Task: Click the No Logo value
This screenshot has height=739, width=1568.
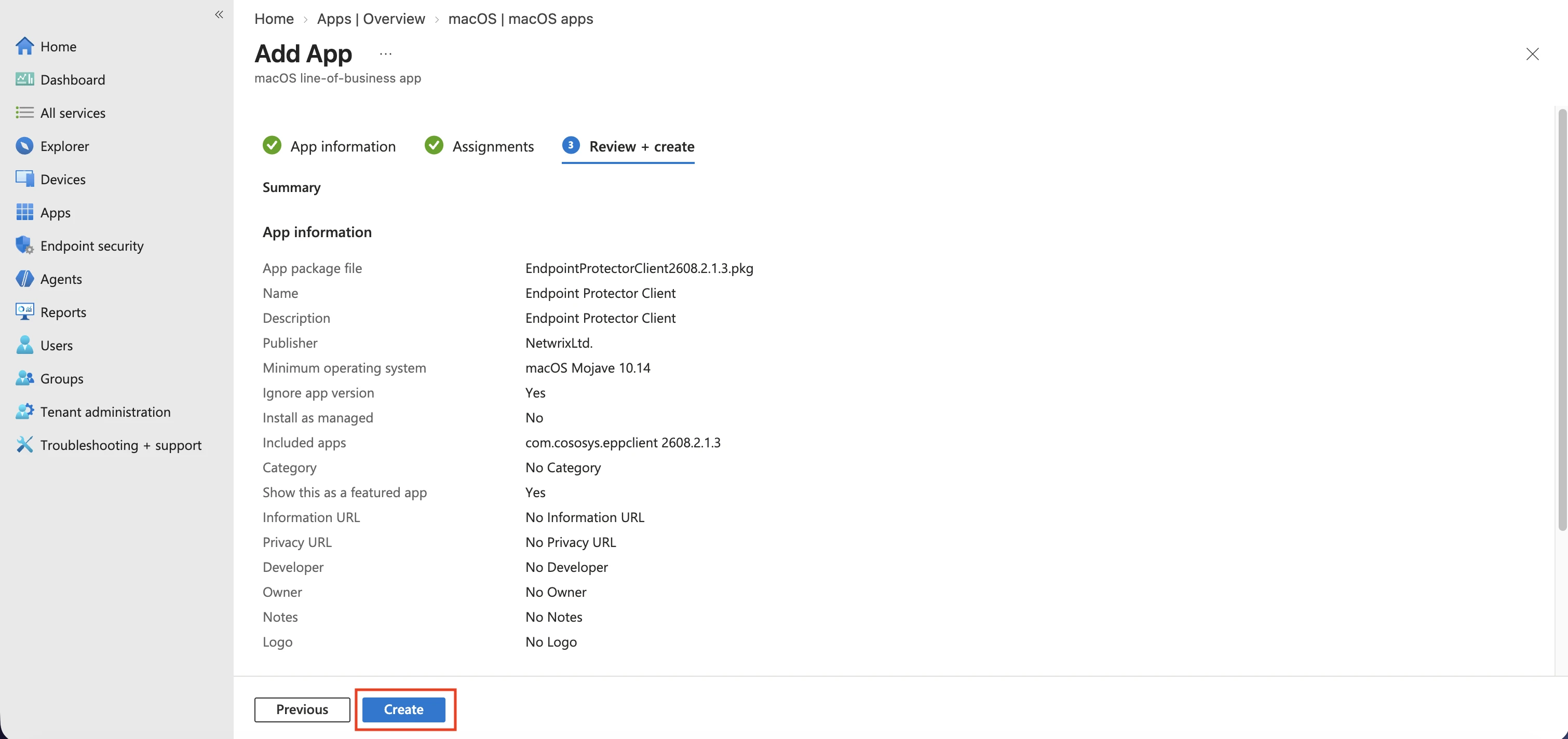Action: tap(551, 641)
